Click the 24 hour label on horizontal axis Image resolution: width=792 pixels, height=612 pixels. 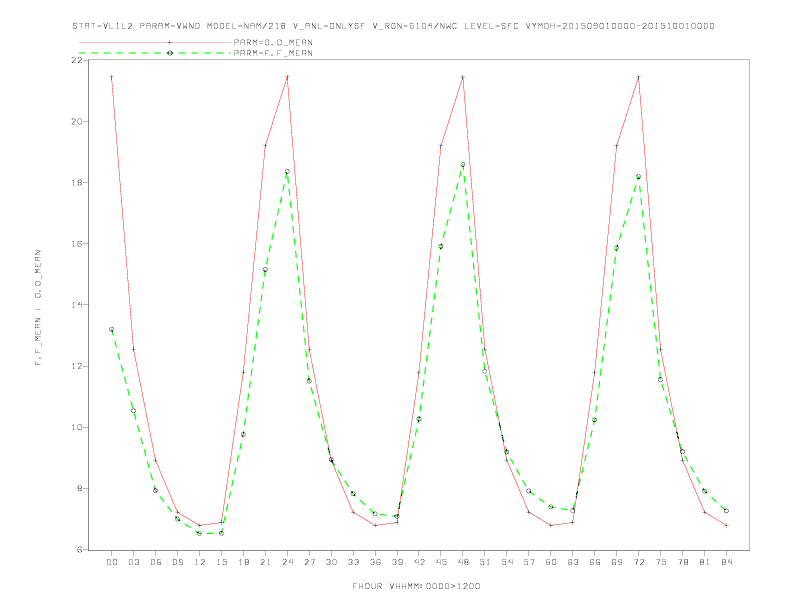coord(287,562)
